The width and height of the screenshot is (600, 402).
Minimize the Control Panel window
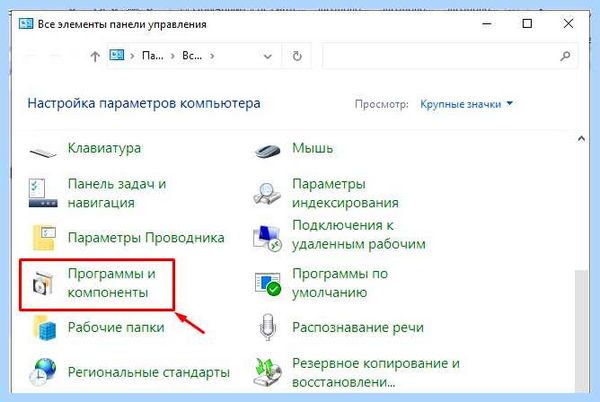click(x=487, y=24)
